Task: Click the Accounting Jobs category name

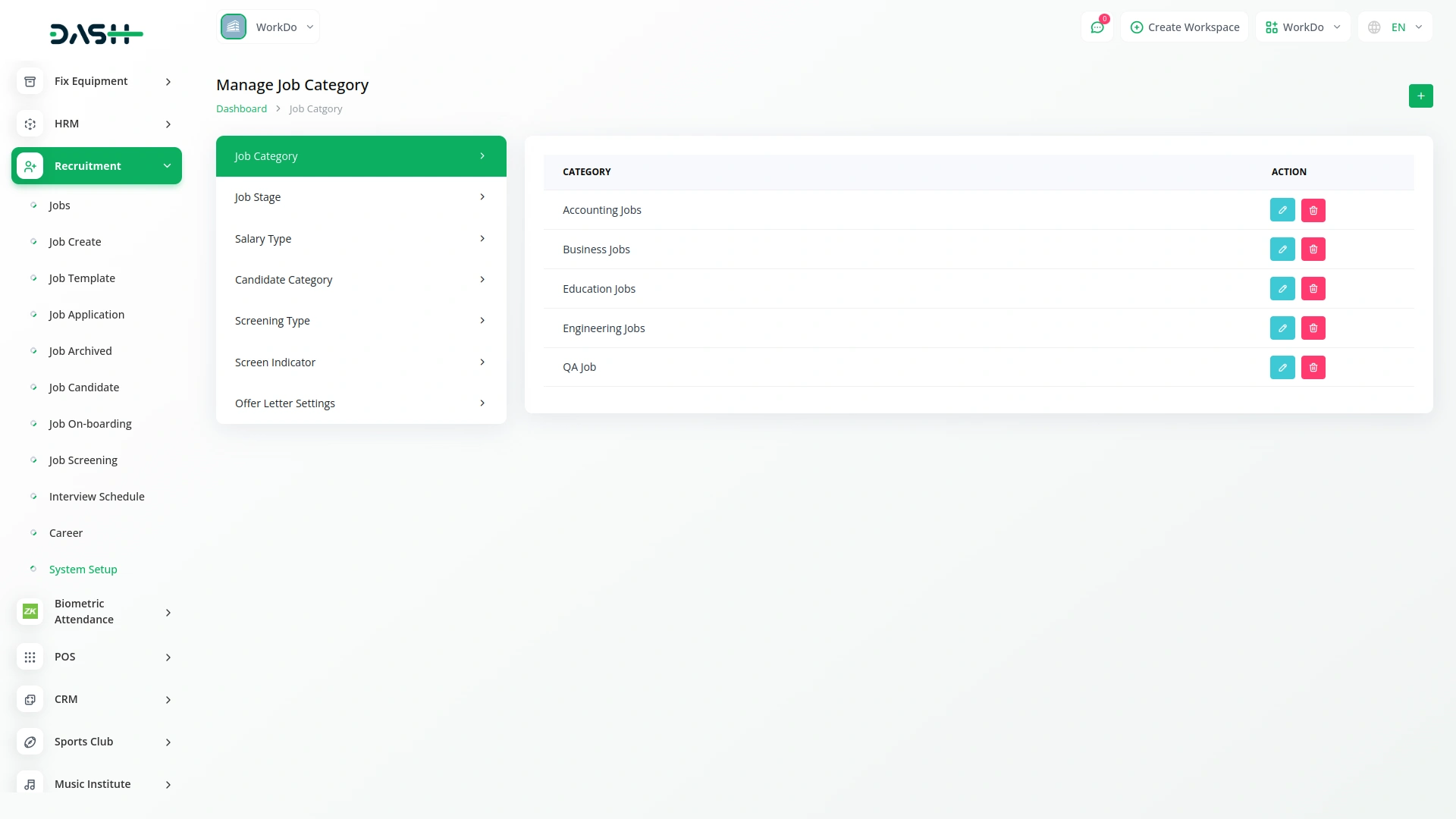Action: pos(602,210)
